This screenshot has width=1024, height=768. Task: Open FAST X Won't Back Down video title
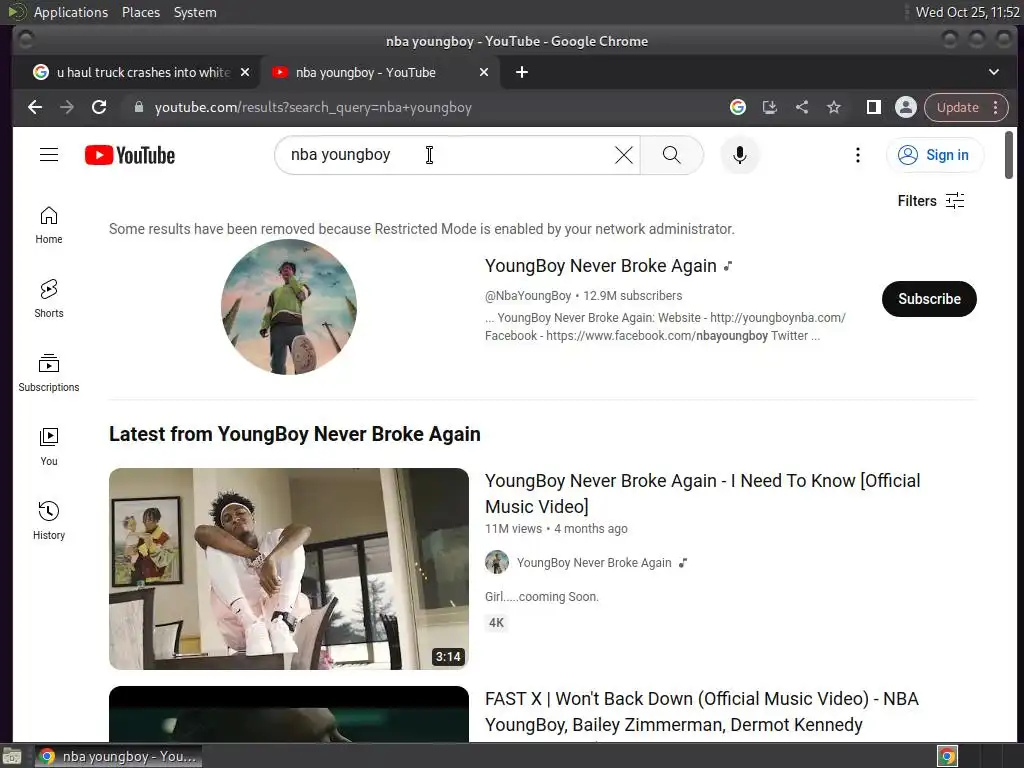[x=702, y=712]
